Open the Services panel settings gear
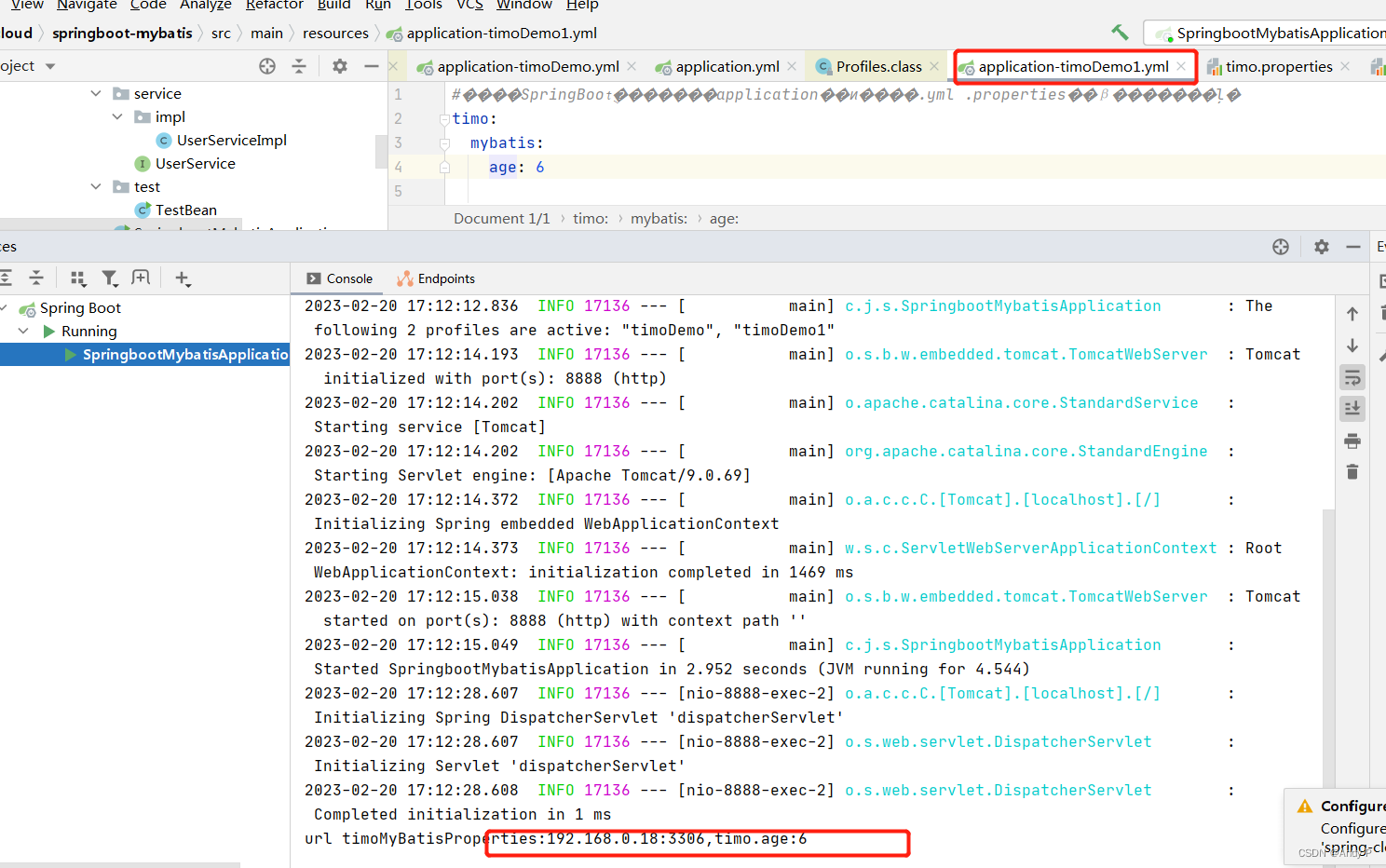The height and width of the screenshot is (868, 1386). (x=1321, y=246)
